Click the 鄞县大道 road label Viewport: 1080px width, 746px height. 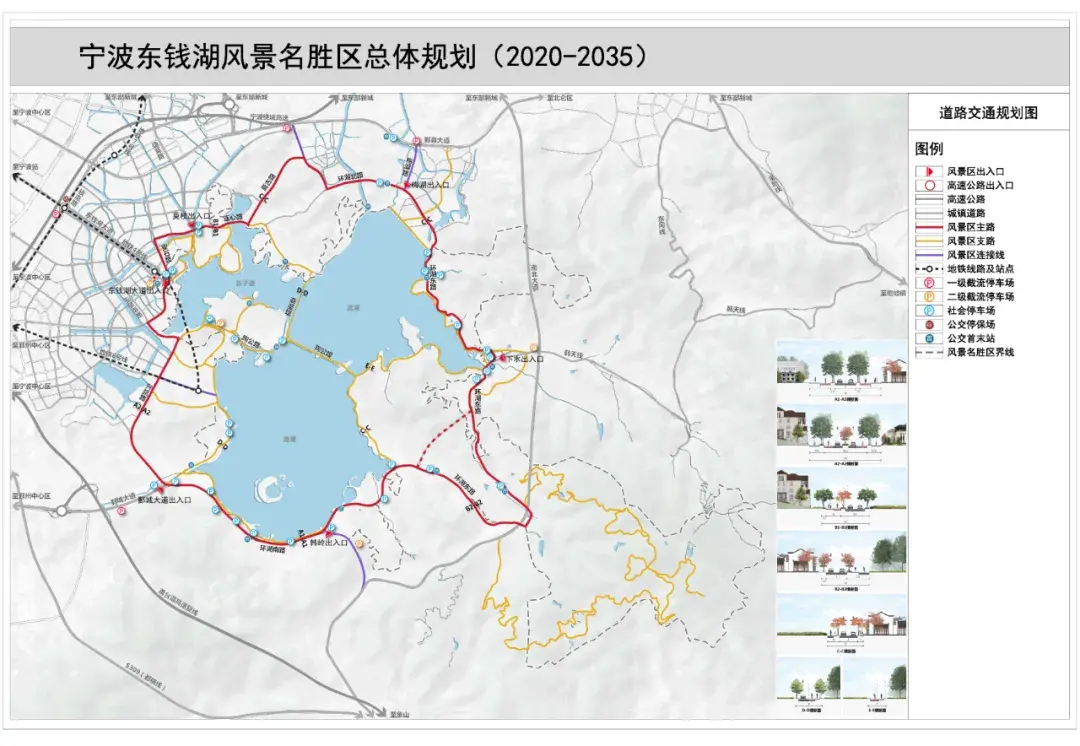click(437, 141)
